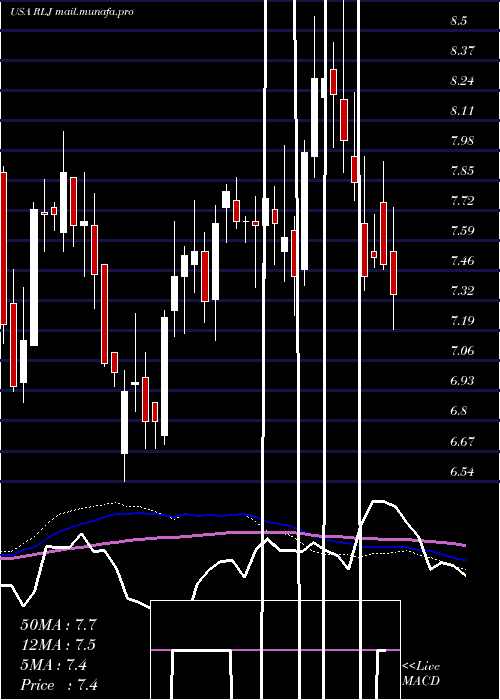
Task: Click the 7.06 price axis label
Action: (x=462, y=351)
